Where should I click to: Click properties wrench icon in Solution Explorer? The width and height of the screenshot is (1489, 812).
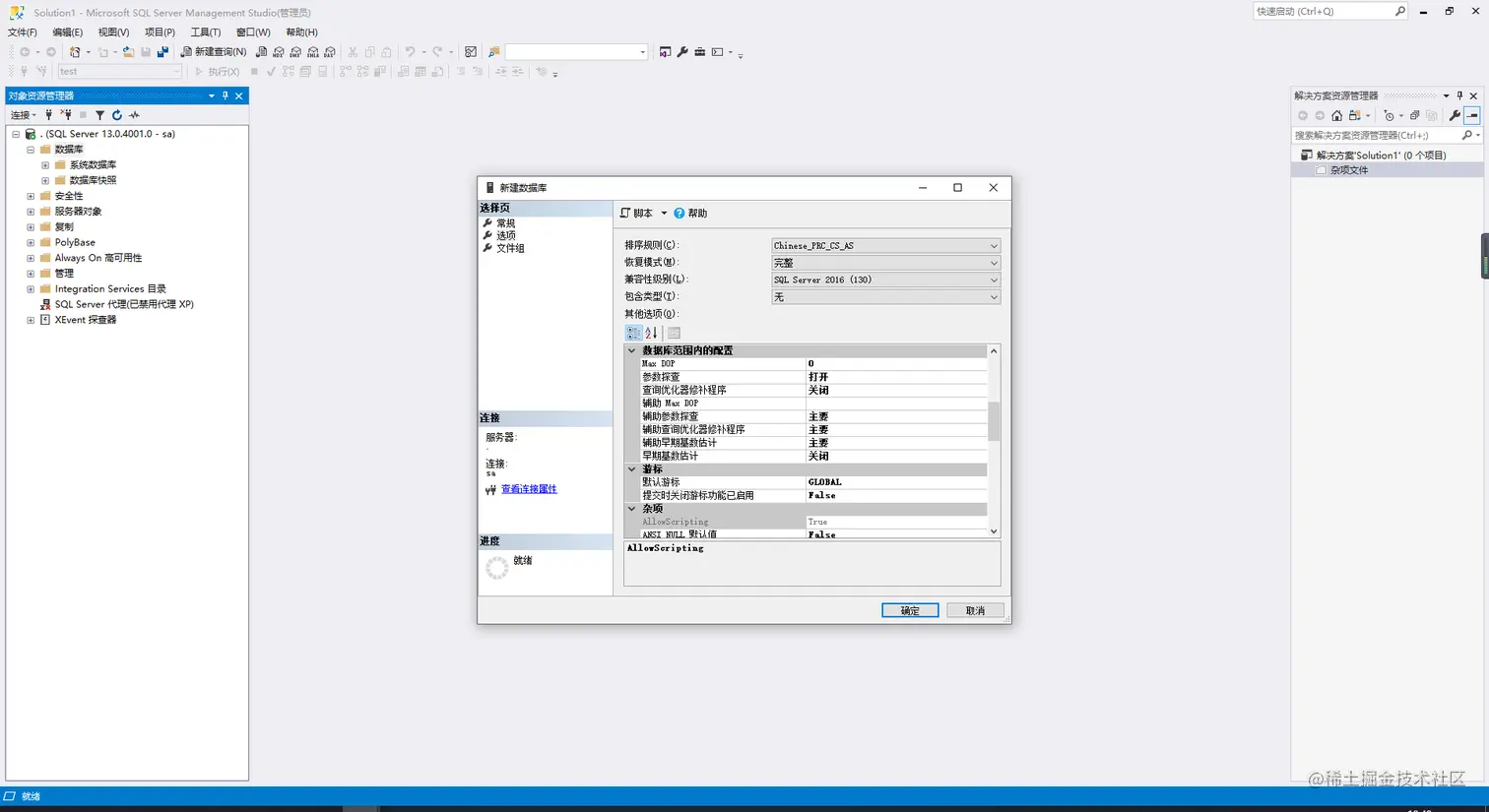(x=1455, y=115)
